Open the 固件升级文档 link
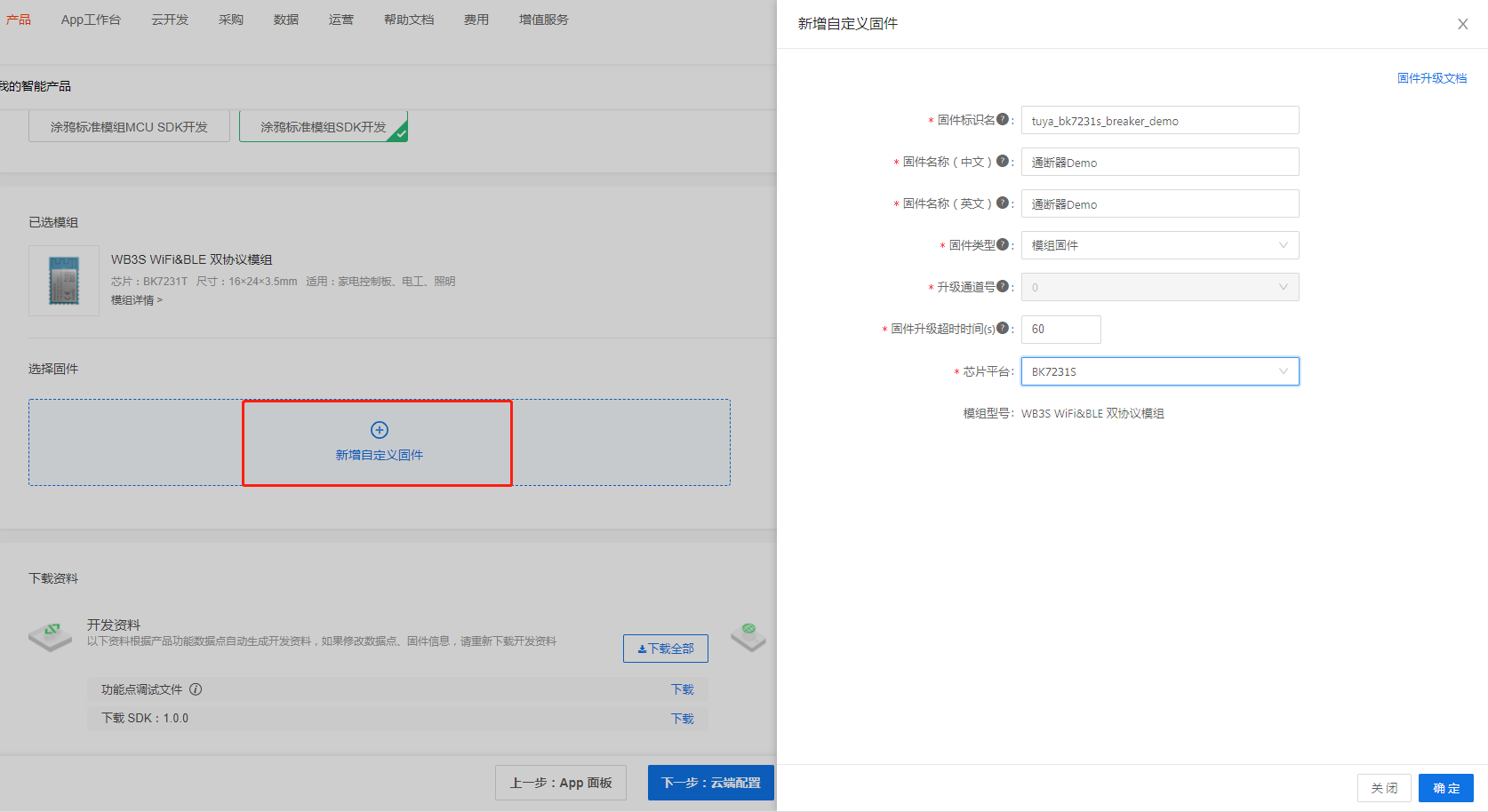The image size is (1488, 812). tap(1432, 78)
